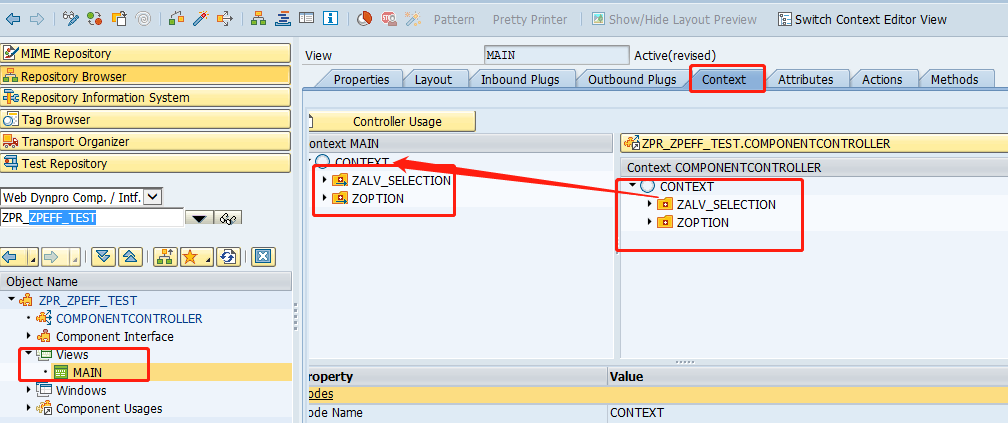Viewport: 1008px width, 423px height.
Task: Click Expand All double-down arrows icon
Action: pyautogui.click(x=104, y=257)
